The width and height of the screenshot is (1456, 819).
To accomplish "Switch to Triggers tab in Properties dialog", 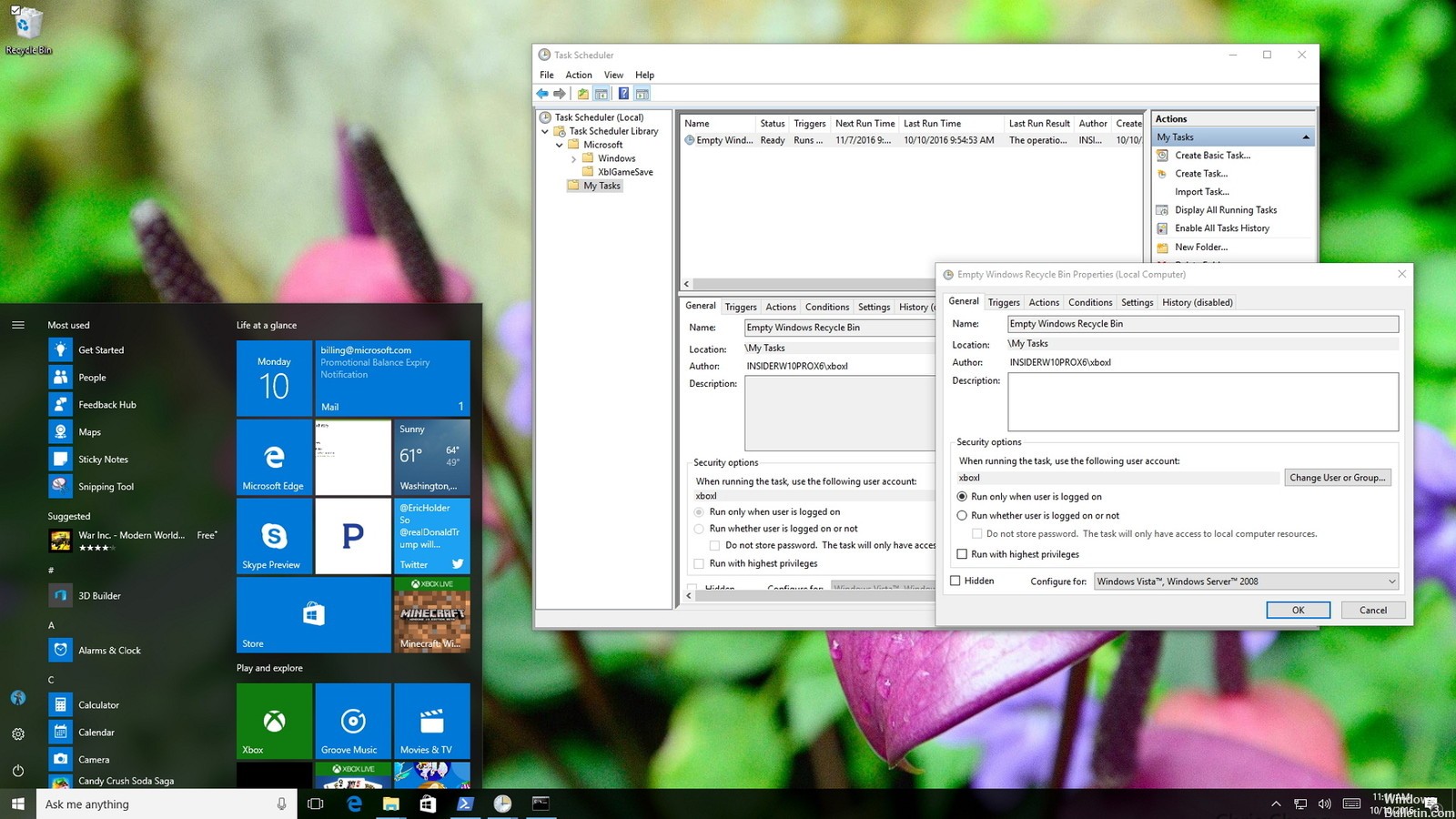I will click(x=1004, y=302).
